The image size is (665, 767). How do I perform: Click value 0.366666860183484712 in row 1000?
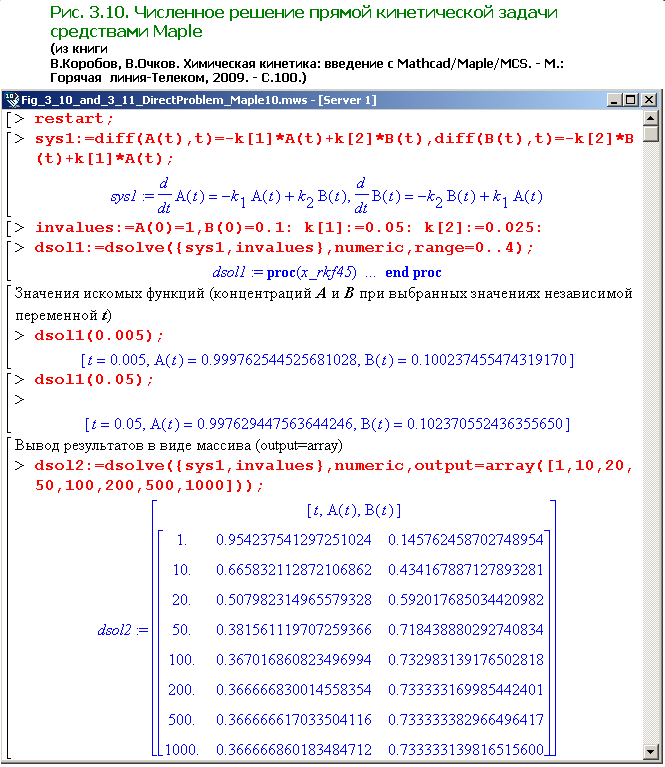pos(294,749)
